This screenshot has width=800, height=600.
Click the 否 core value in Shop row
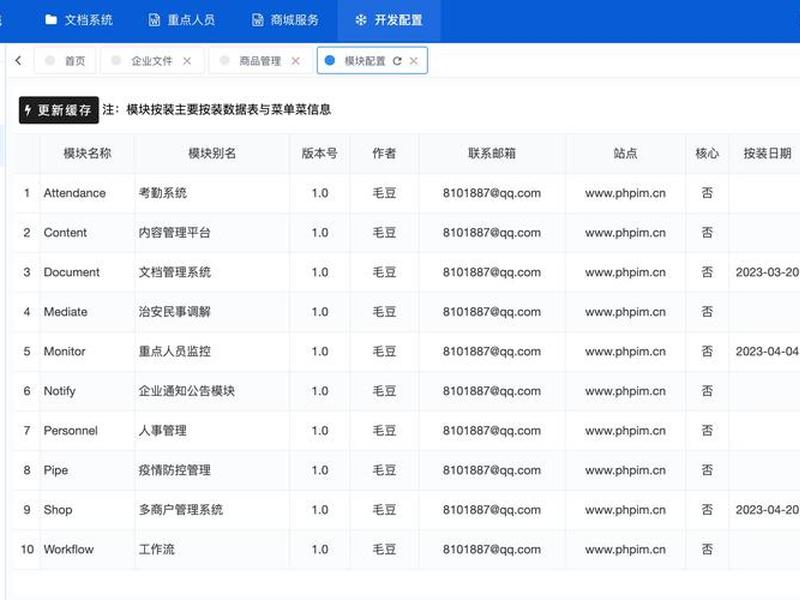click(707, 510)
